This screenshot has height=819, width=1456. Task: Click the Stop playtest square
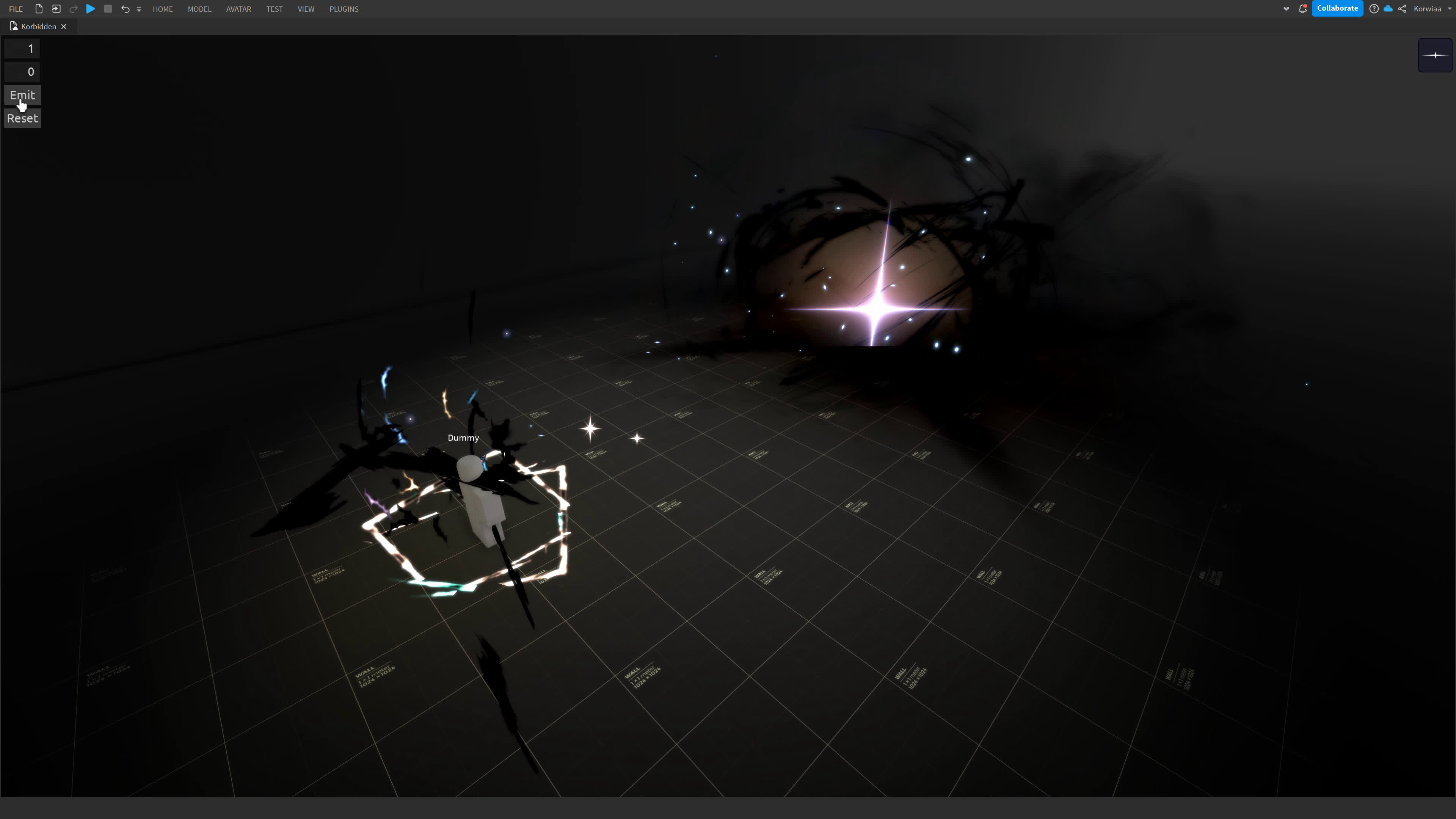tap(108, 8)
